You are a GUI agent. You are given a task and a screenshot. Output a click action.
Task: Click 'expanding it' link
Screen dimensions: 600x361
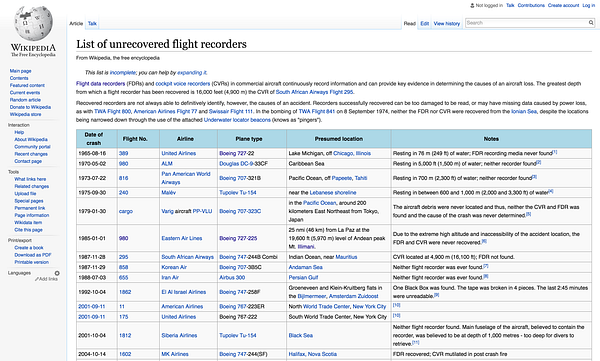[x=192, y=72]
